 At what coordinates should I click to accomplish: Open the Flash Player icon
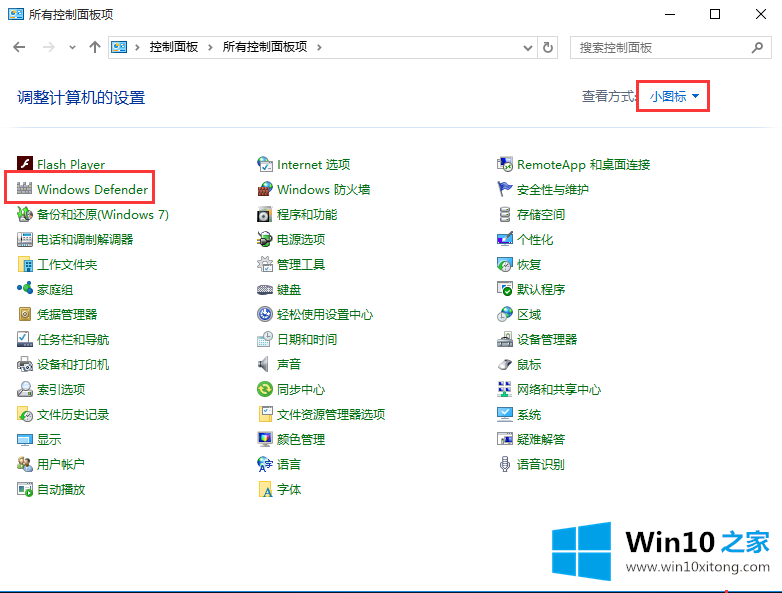pyautogui.click(x=24, y=164)
